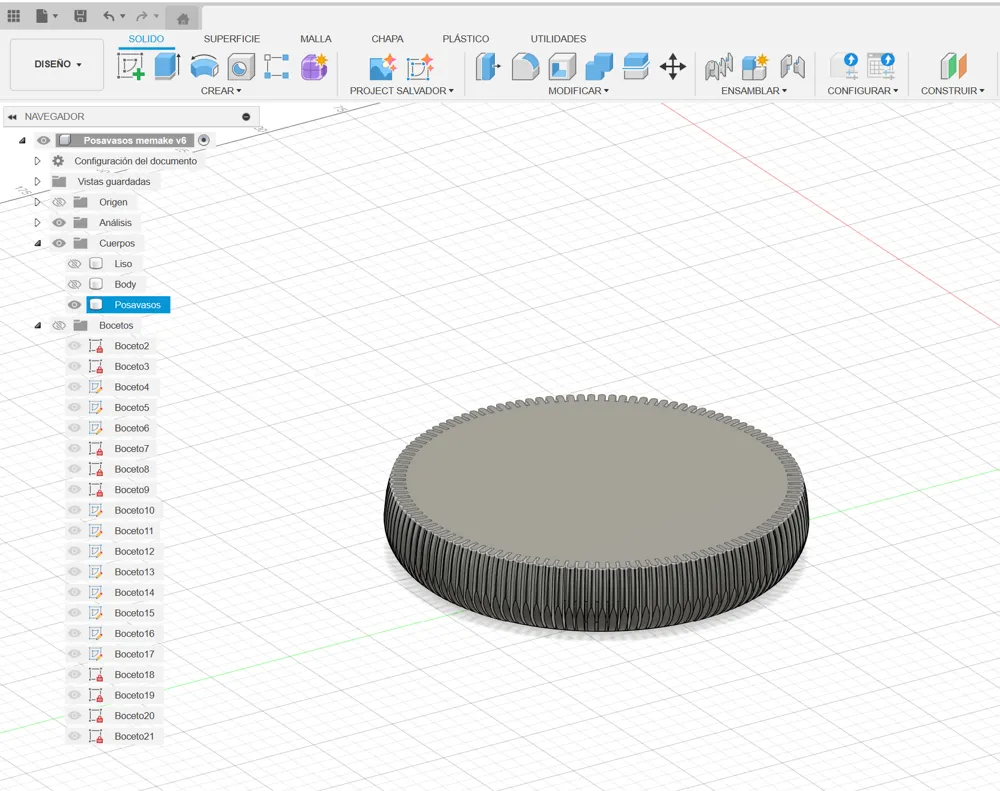1000x791 pixels.
Task: Hide the Cuerpos folder
Action: pyautogui.click(x=59, y=243)
